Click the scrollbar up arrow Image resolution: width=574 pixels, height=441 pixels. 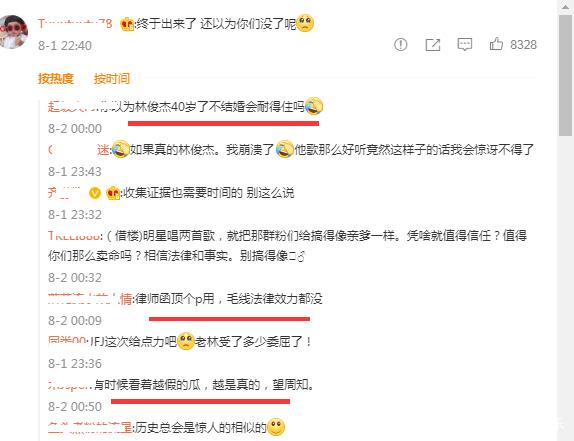(x=566, y=7)
